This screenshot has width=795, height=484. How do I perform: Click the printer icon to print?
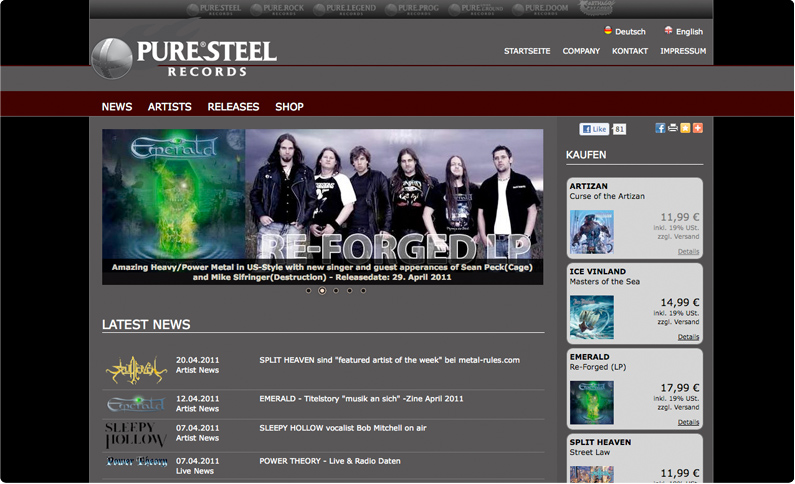click(x=673, y=128)
